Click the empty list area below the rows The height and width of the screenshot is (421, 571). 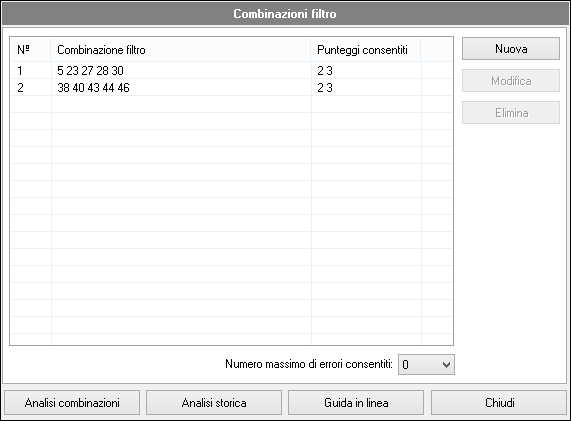(232, 220)
